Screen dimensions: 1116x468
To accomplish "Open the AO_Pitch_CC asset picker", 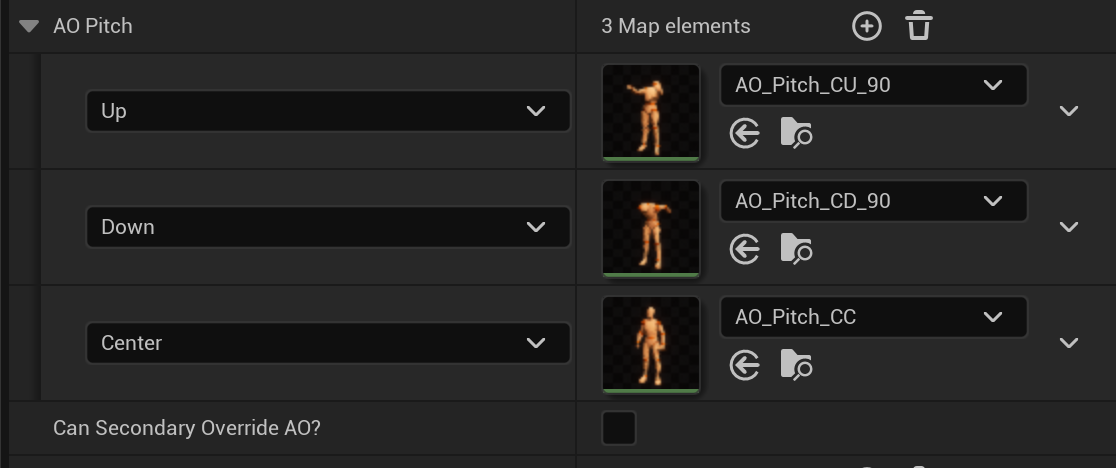I will (x=873, y=317).
